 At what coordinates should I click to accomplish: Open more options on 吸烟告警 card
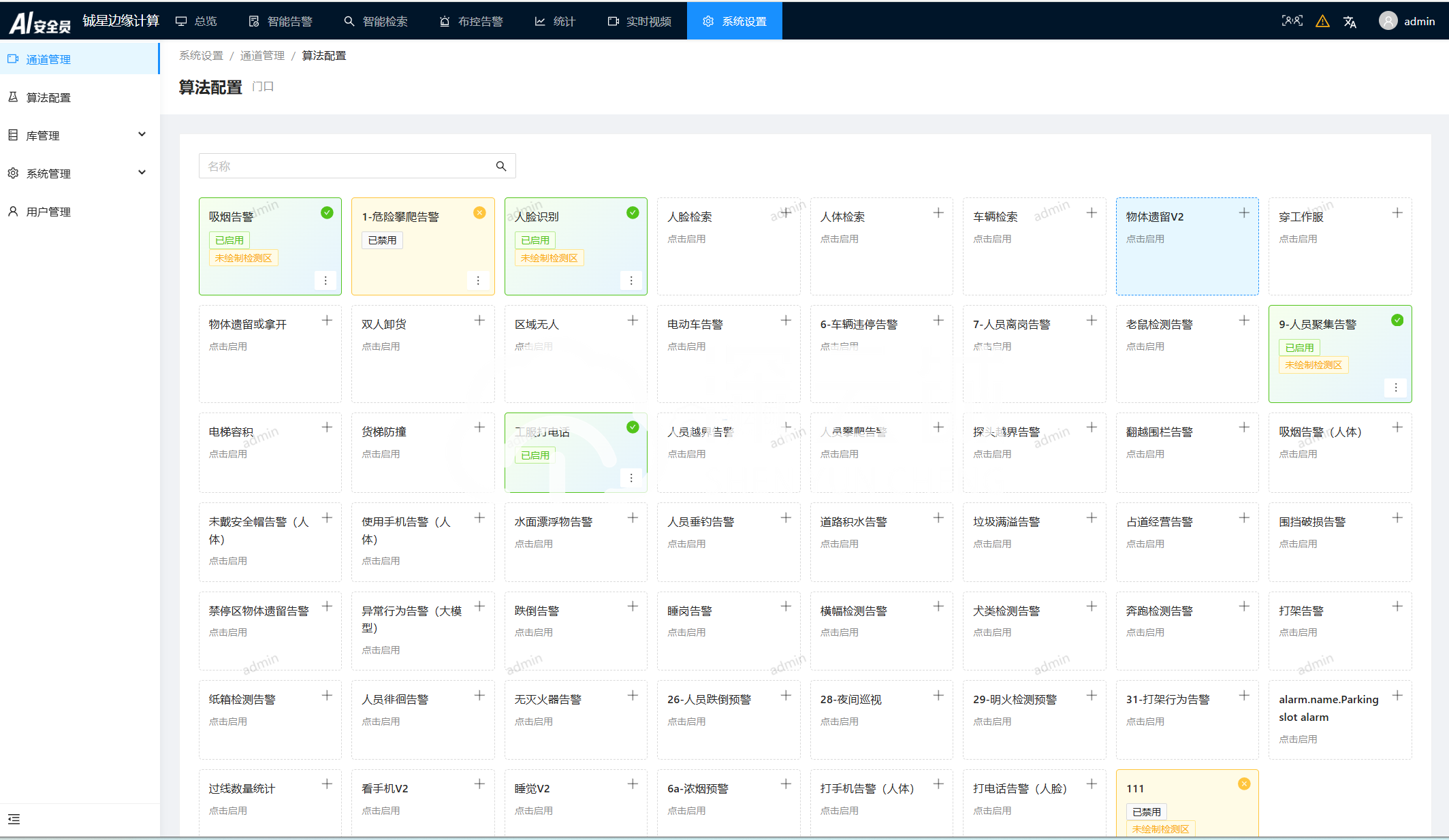tap(325, 280)
